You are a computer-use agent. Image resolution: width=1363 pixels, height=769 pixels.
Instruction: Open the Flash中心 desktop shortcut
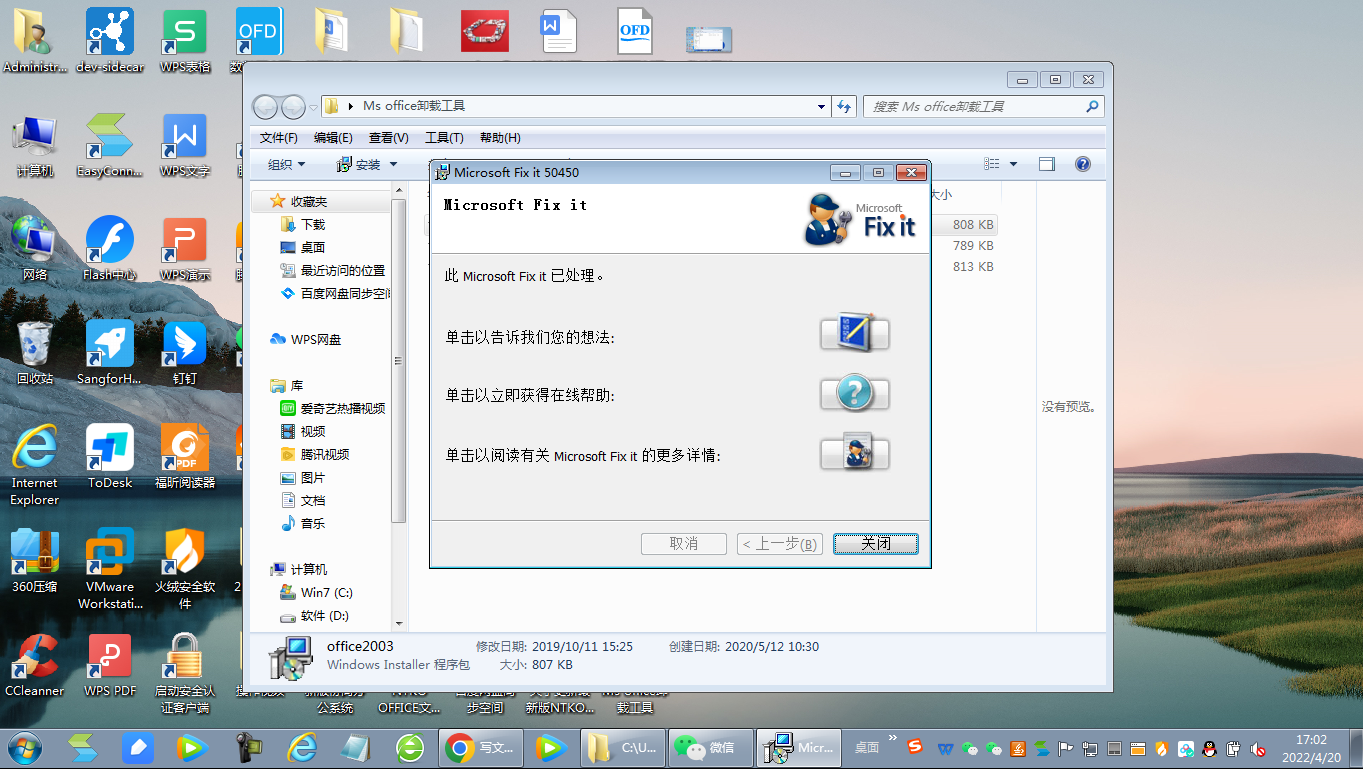coord(110,249)
